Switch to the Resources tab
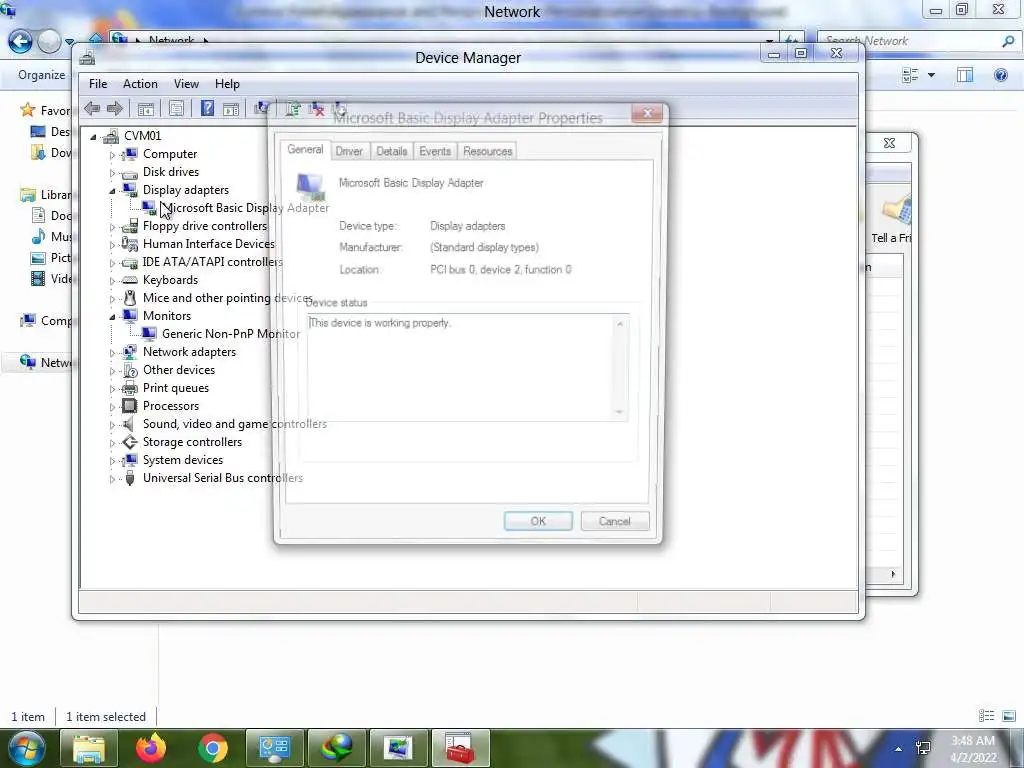Image resolution: width=1024 pixels, height=768 pixels. 488,151
